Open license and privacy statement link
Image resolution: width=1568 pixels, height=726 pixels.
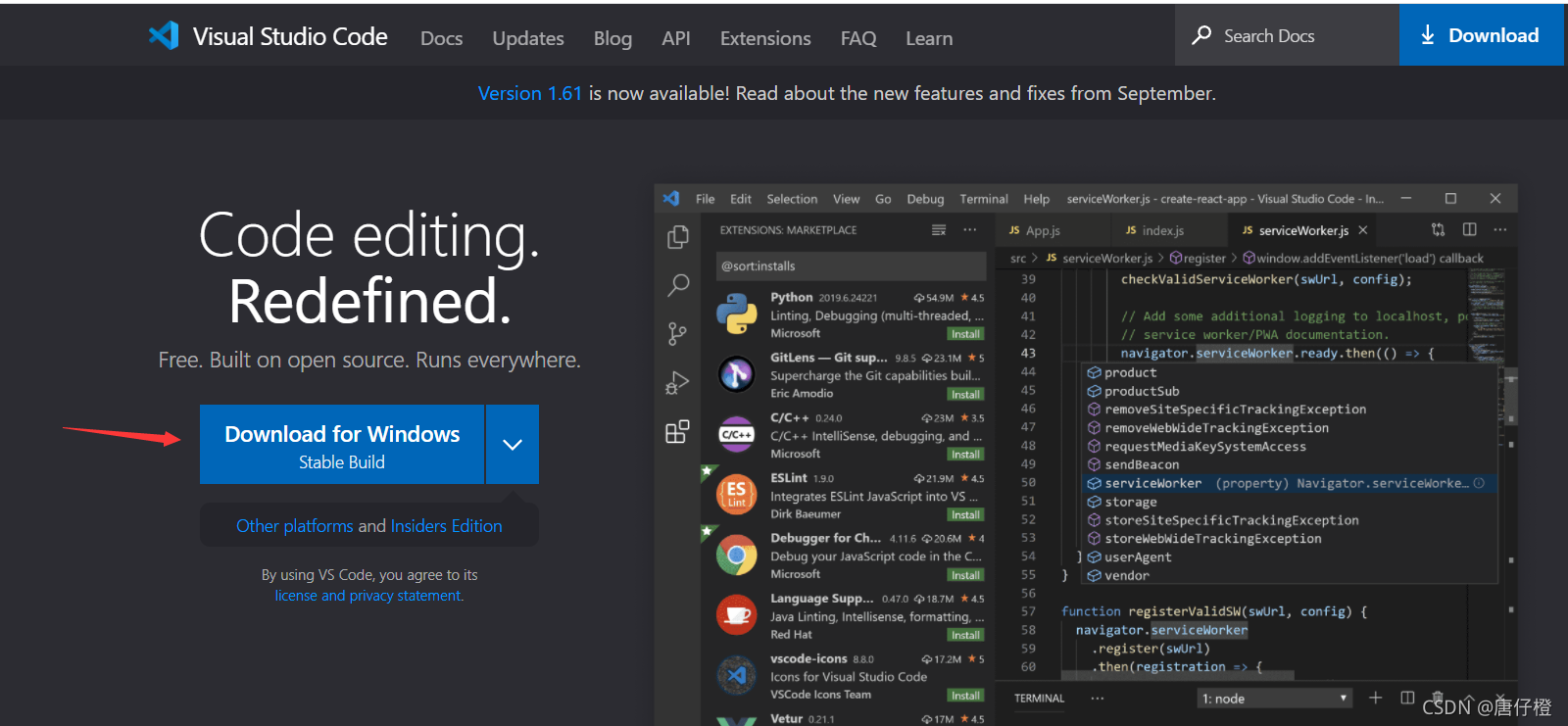368,596
